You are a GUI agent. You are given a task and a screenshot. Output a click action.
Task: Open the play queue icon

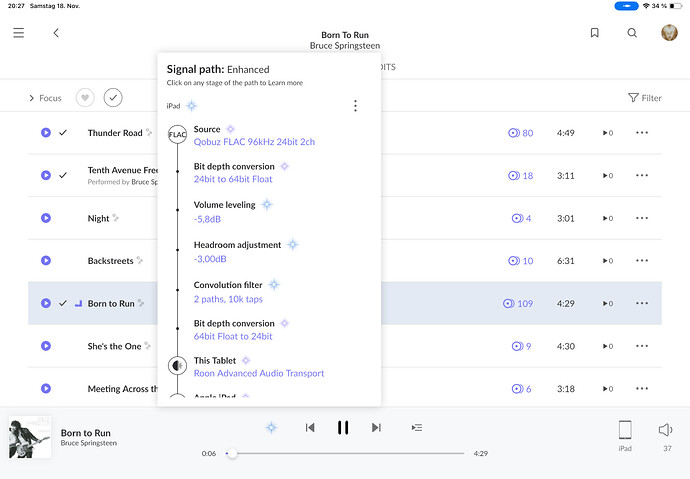(x=417, y=428)
